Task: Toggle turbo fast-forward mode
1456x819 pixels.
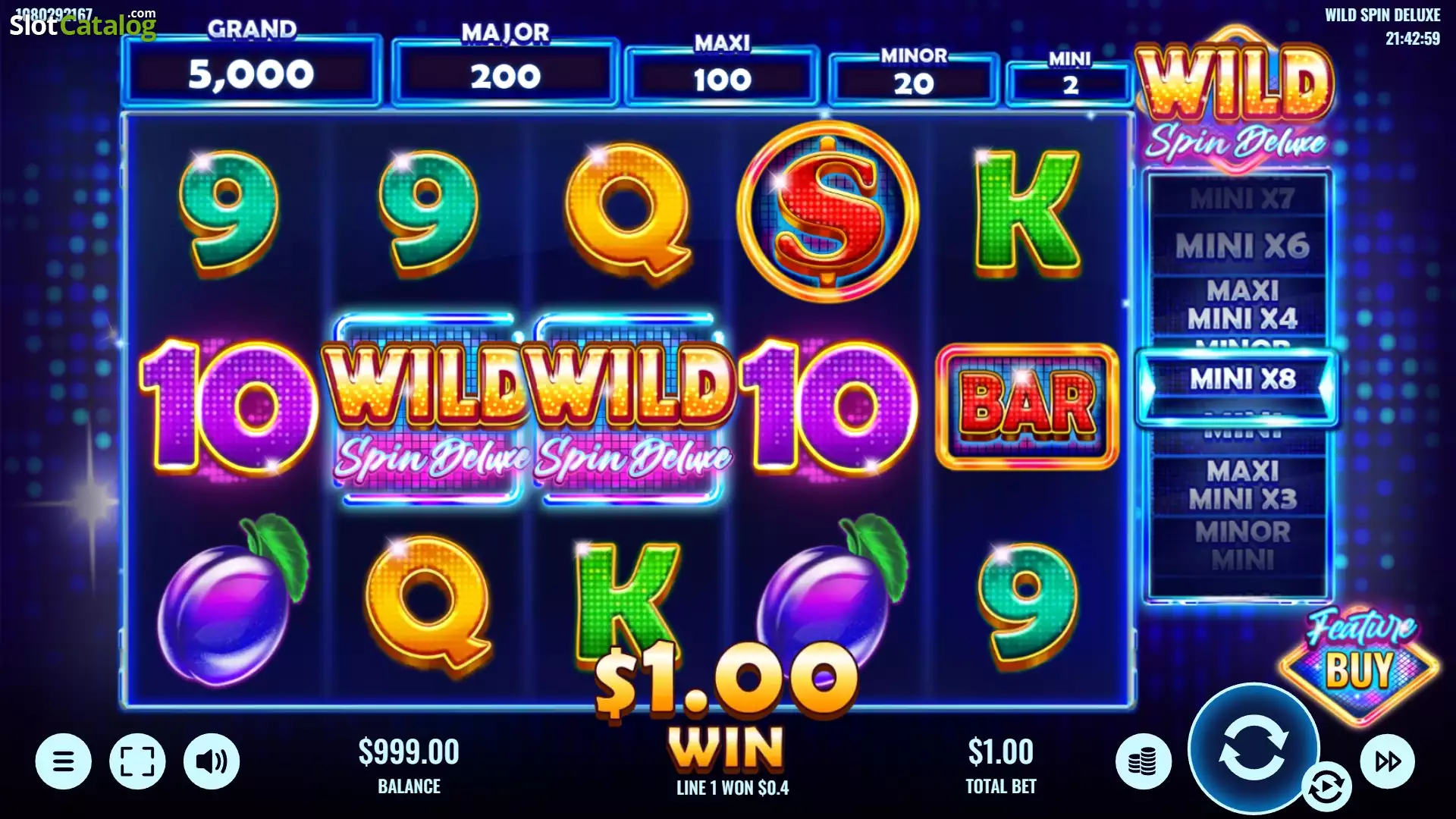Action: click(1388, 761)
